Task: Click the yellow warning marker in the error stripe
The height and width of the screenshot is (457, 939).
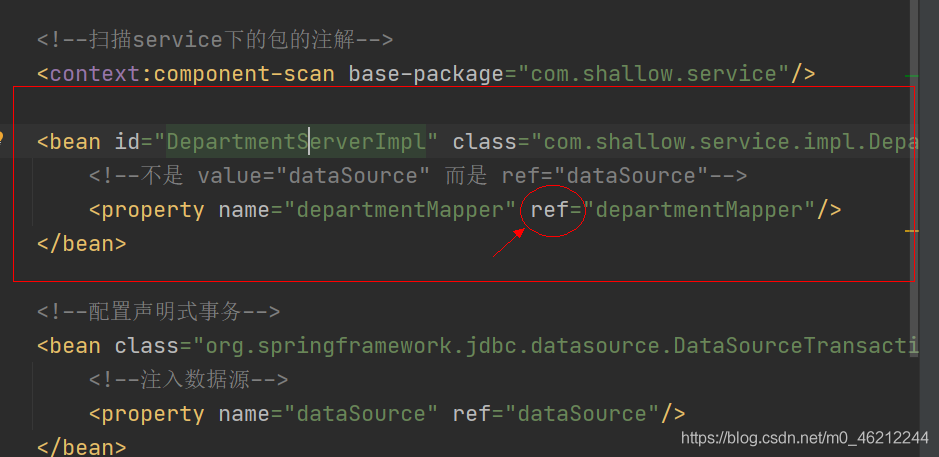Action: (x=911, y=230)
